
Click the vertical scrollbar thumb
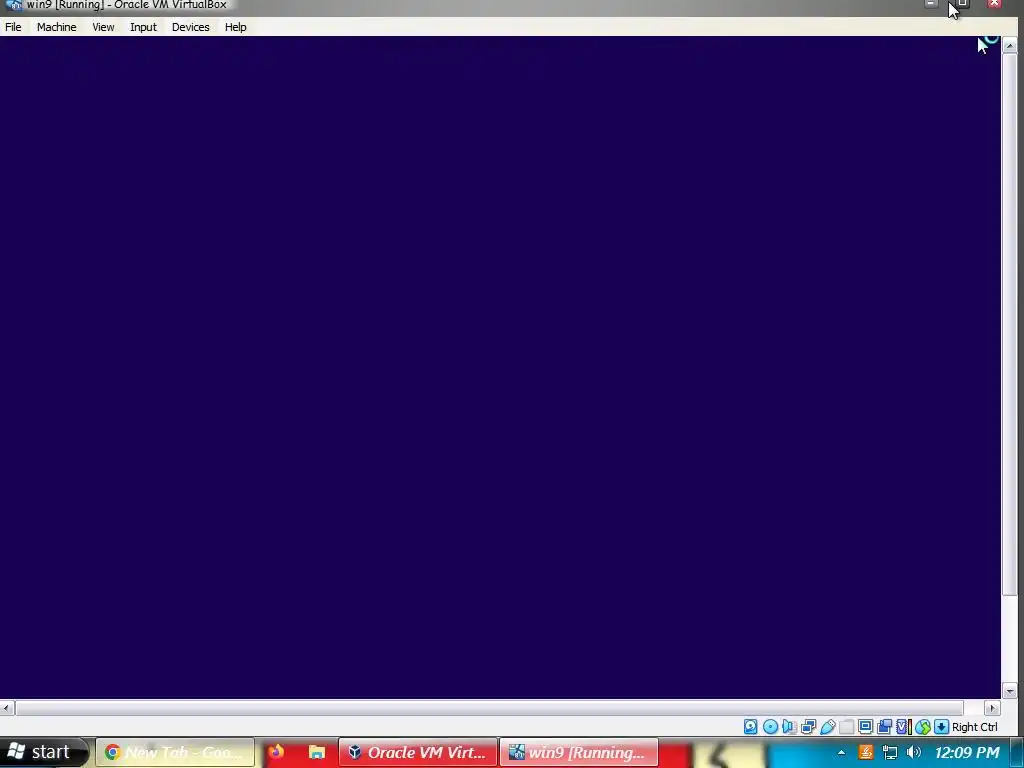click(1010, 325)
